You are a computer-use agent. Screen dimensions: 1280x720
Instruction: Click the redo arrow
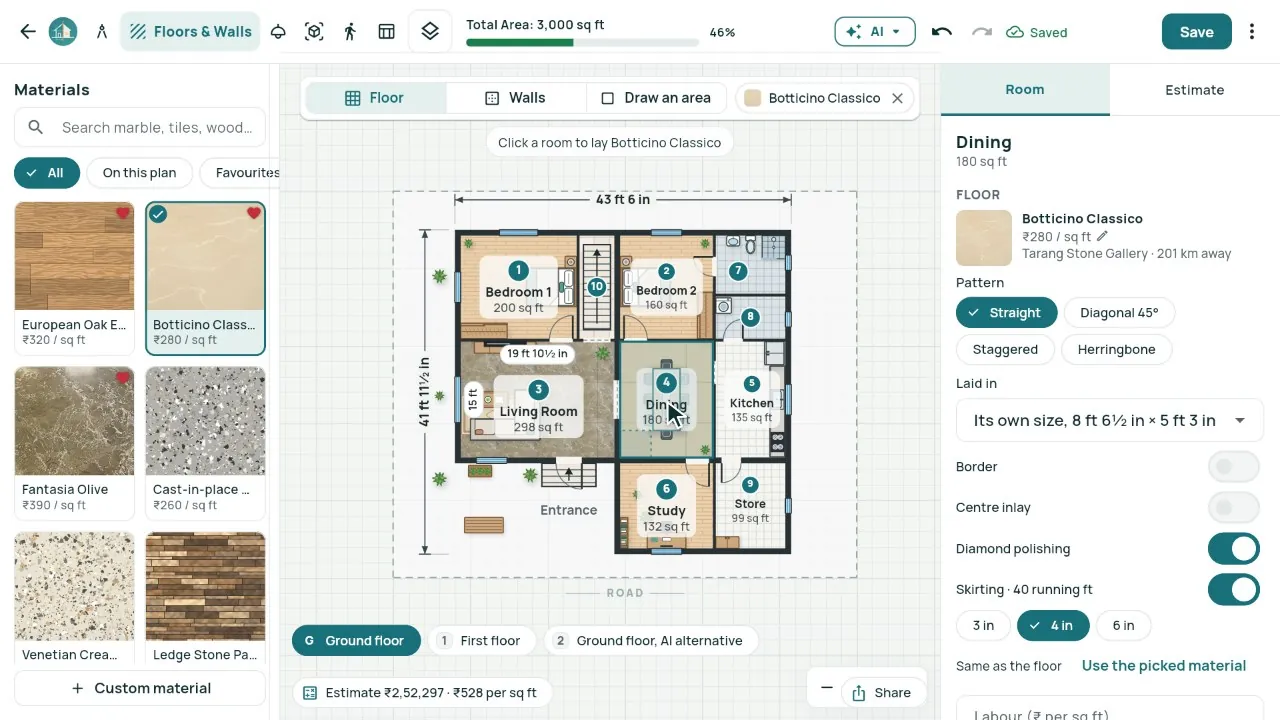point(982,32)
